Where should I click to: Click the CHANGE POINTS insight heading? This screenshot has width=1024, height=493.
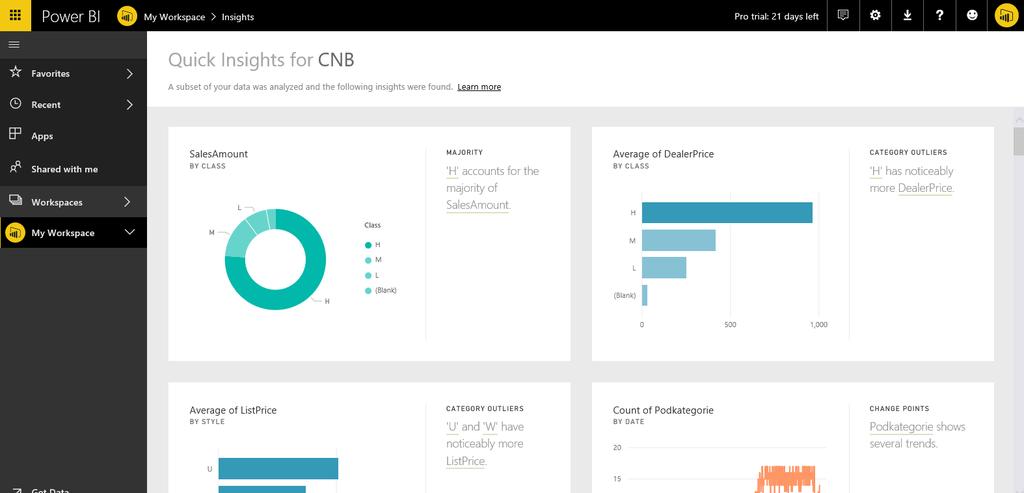tap(899, 409)
